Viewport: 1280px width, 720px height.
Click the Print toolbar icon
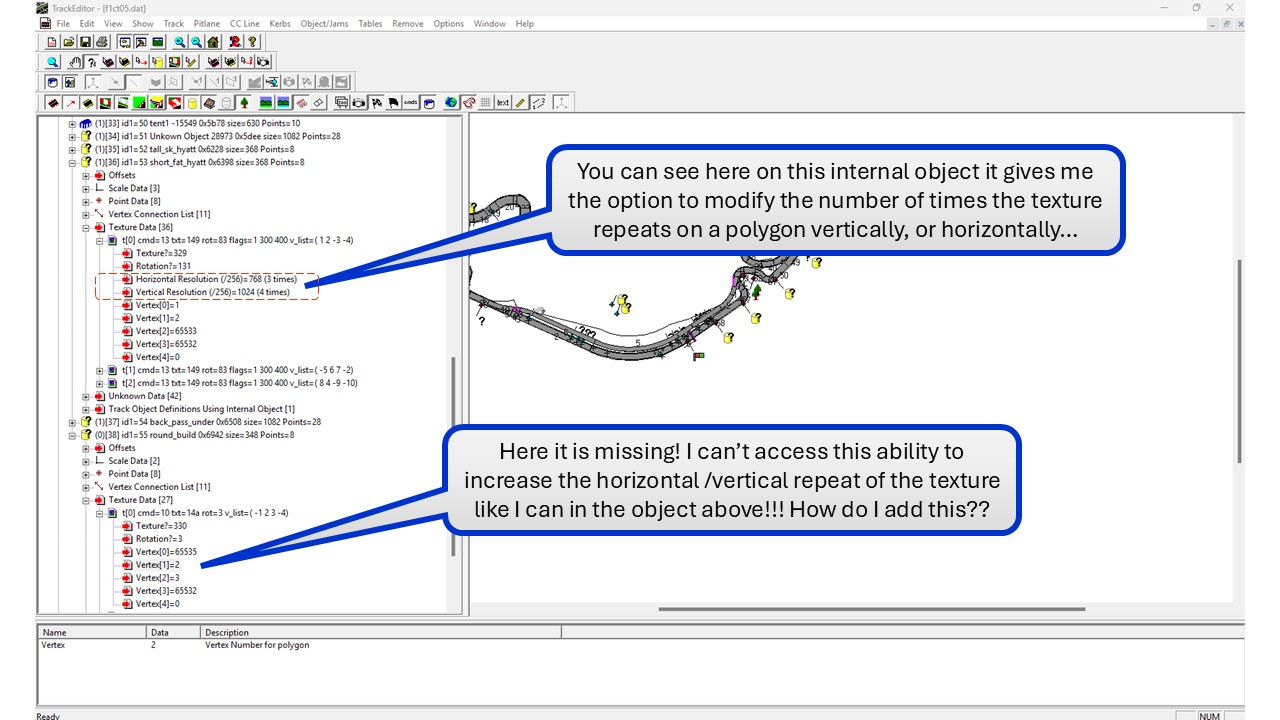pyautogui.click(x=101, y=42)
